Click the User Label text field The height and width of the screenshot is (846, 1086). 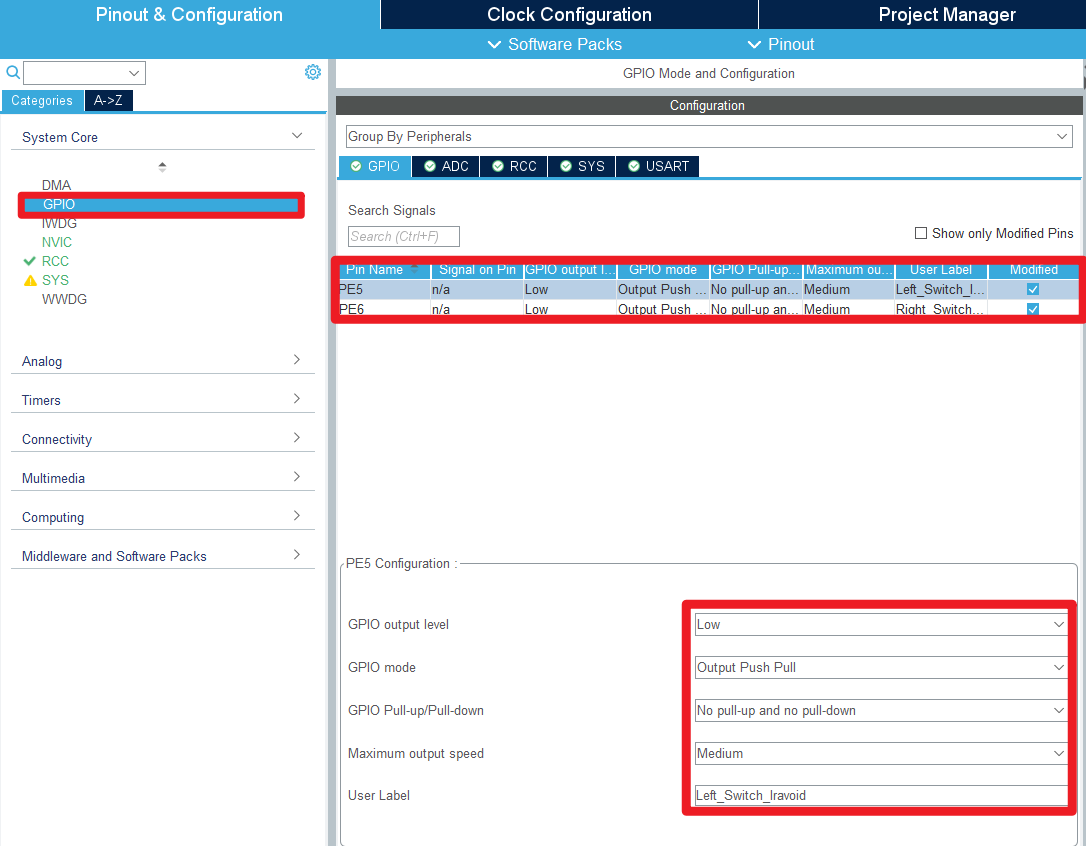[880, 795]
